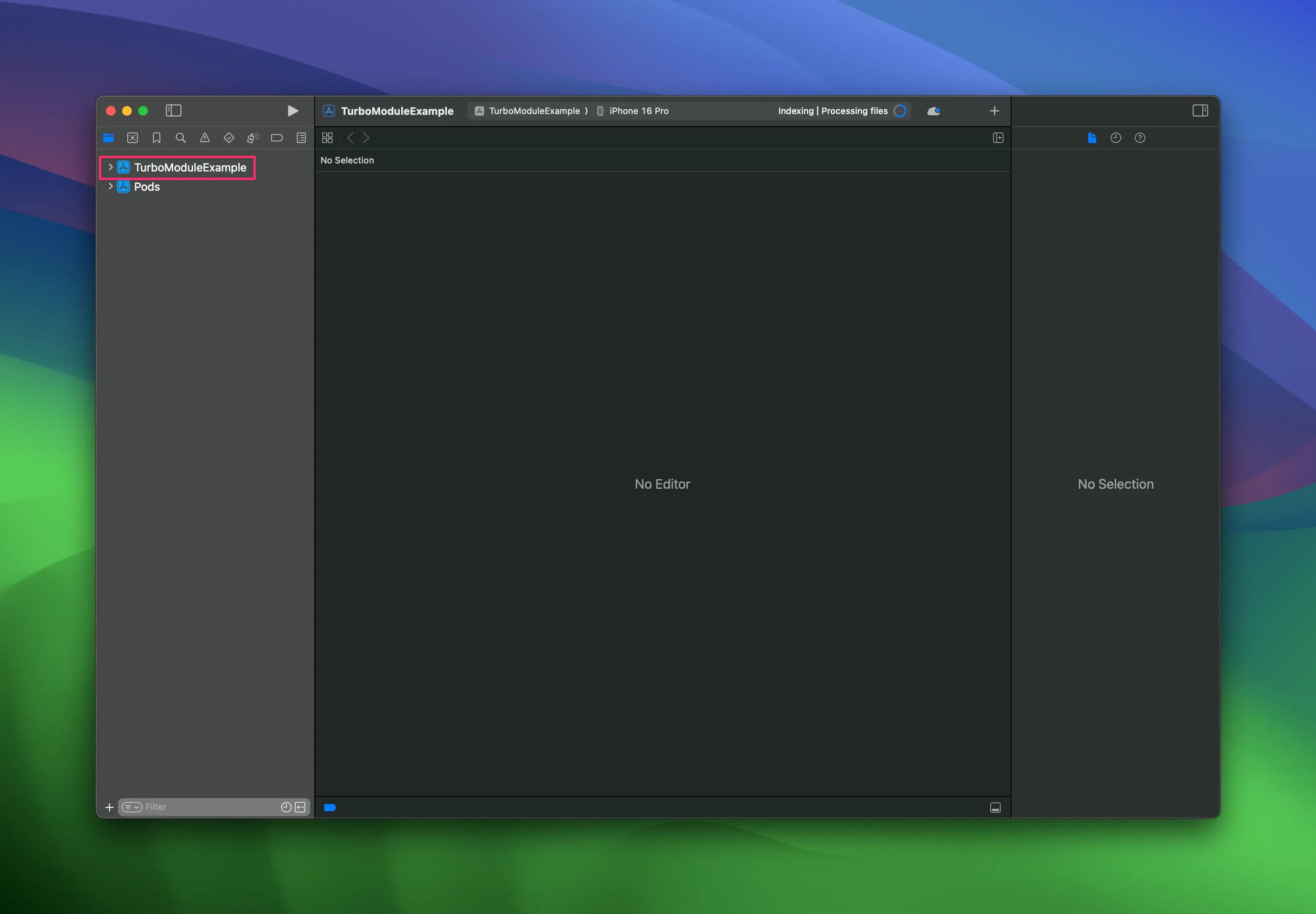Toggle the debug area at bottom

995,808
